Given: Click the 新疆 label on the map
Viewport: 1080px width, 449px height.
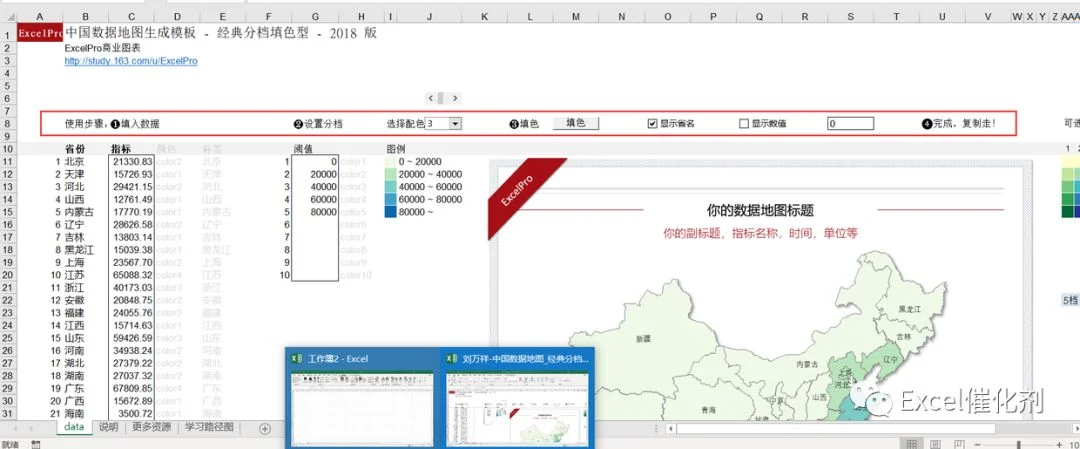Looking at the screenshot, I should [x=643, y=338].
